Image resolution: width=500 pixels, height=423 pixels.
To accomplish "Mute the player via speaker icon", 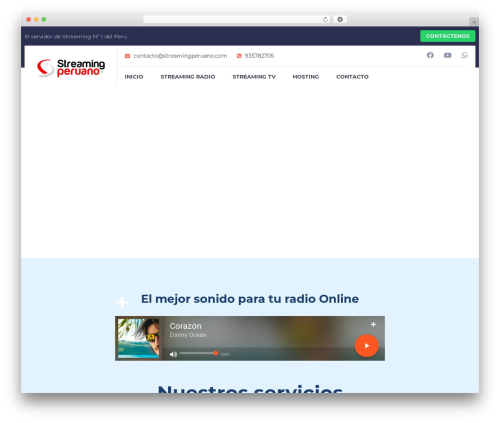I will (x=173, y=354).
